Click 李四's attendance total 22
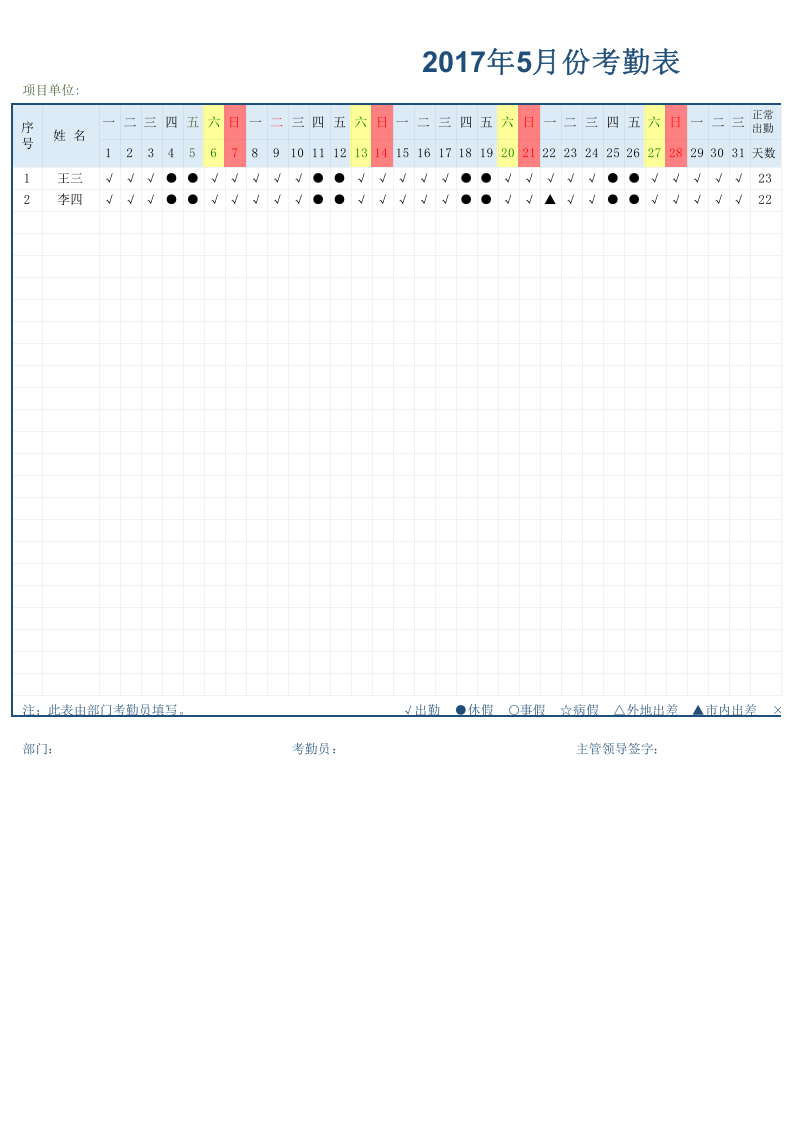 click(765, 200)
